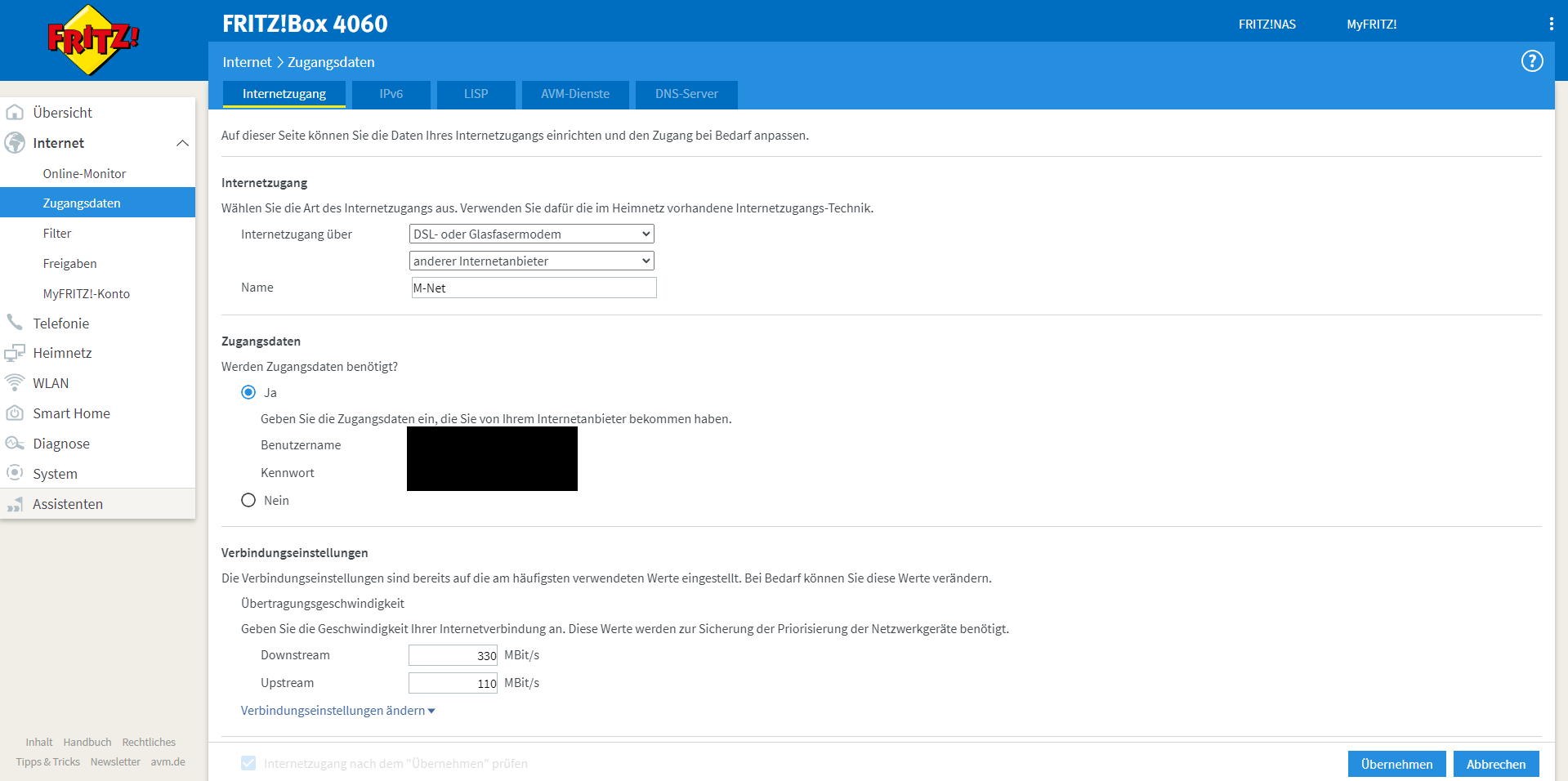Click the Upstream speed field

point(453,683)
